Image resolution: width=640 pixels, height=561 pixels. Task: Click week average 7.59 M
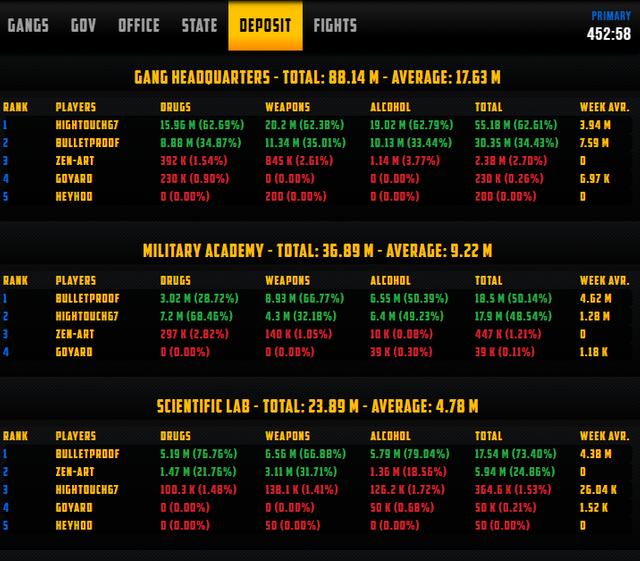tap(594, 143)
